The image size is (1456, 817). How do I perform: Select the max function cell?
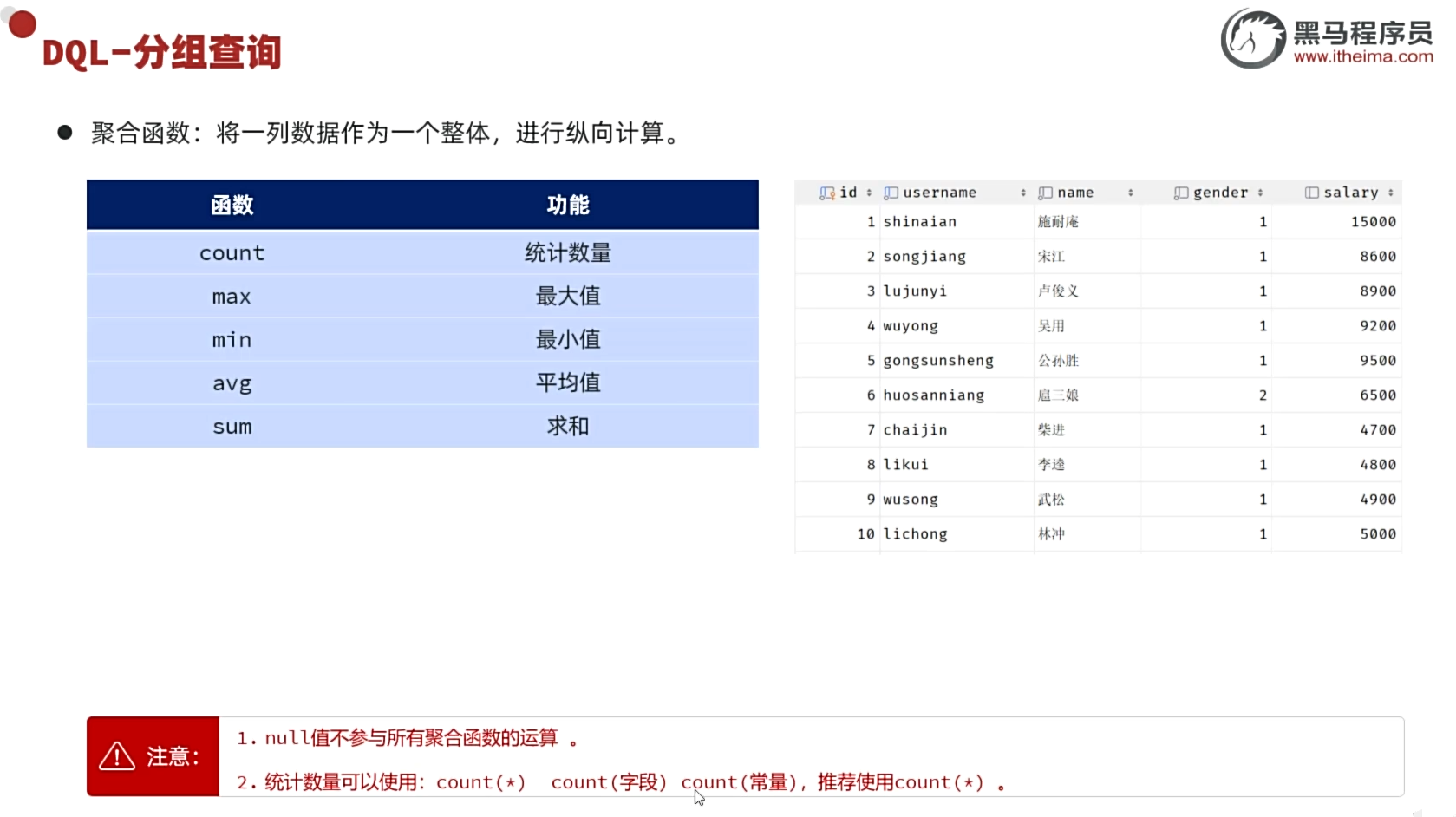point(232,297)
